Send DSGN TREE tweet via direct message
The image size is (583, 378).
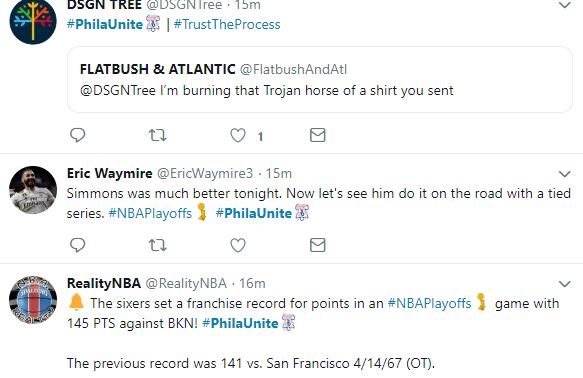[318, 135]
